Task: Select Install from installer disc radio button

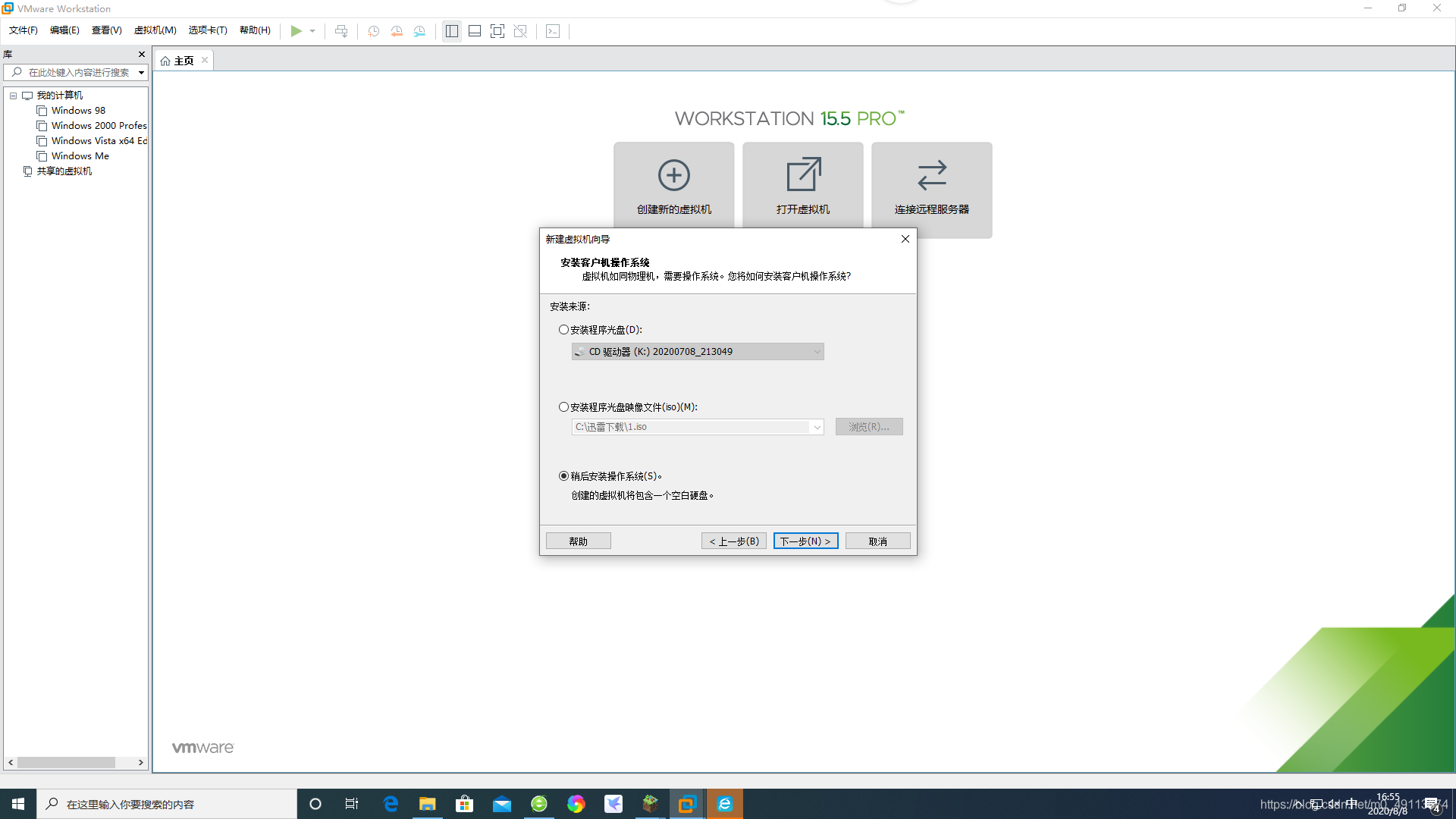Action: click(563, 329)
